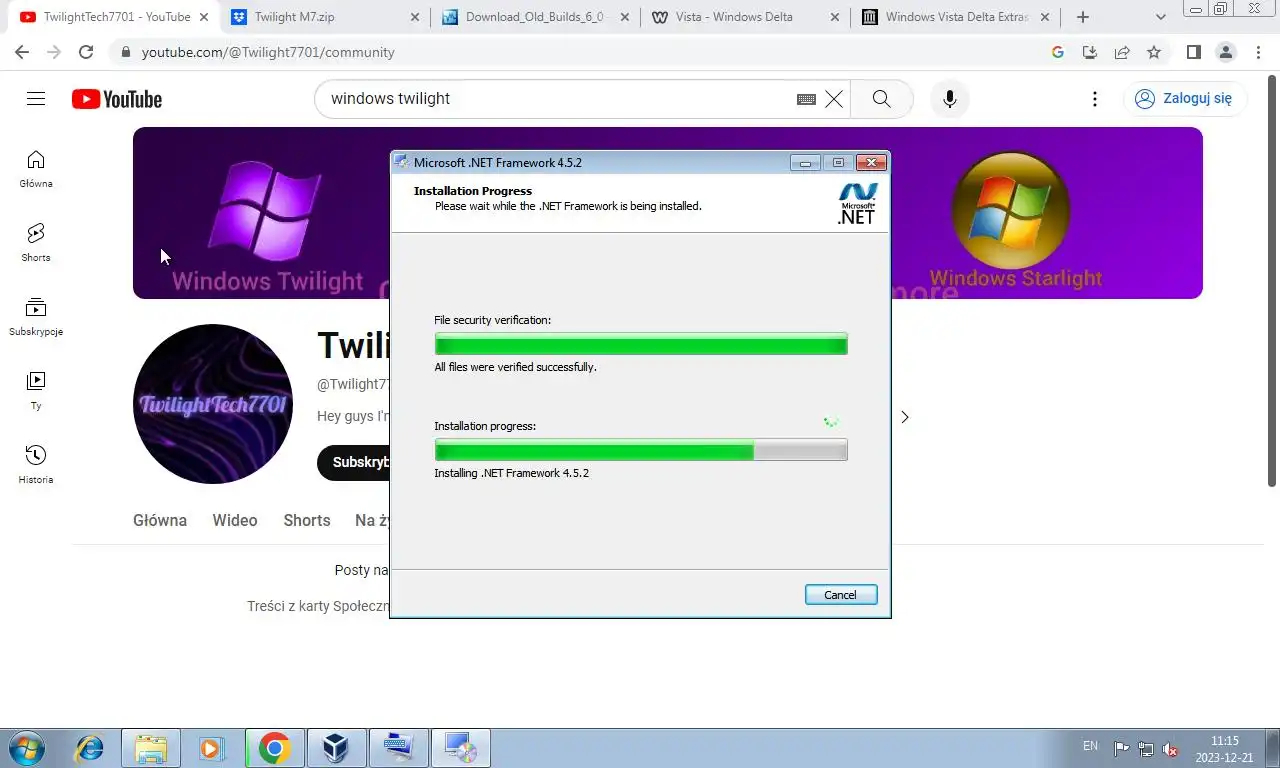Open Historia in the YouTube sidebar
The image size is (1280, 768).
point(36,465)
